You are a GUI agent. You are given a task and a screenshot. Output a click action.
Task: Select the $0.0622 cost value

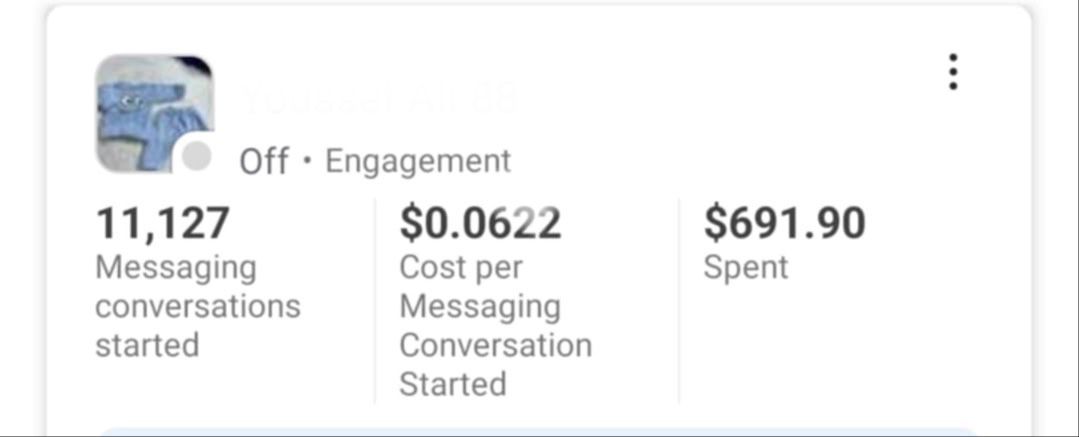click(x=480, y=223)
